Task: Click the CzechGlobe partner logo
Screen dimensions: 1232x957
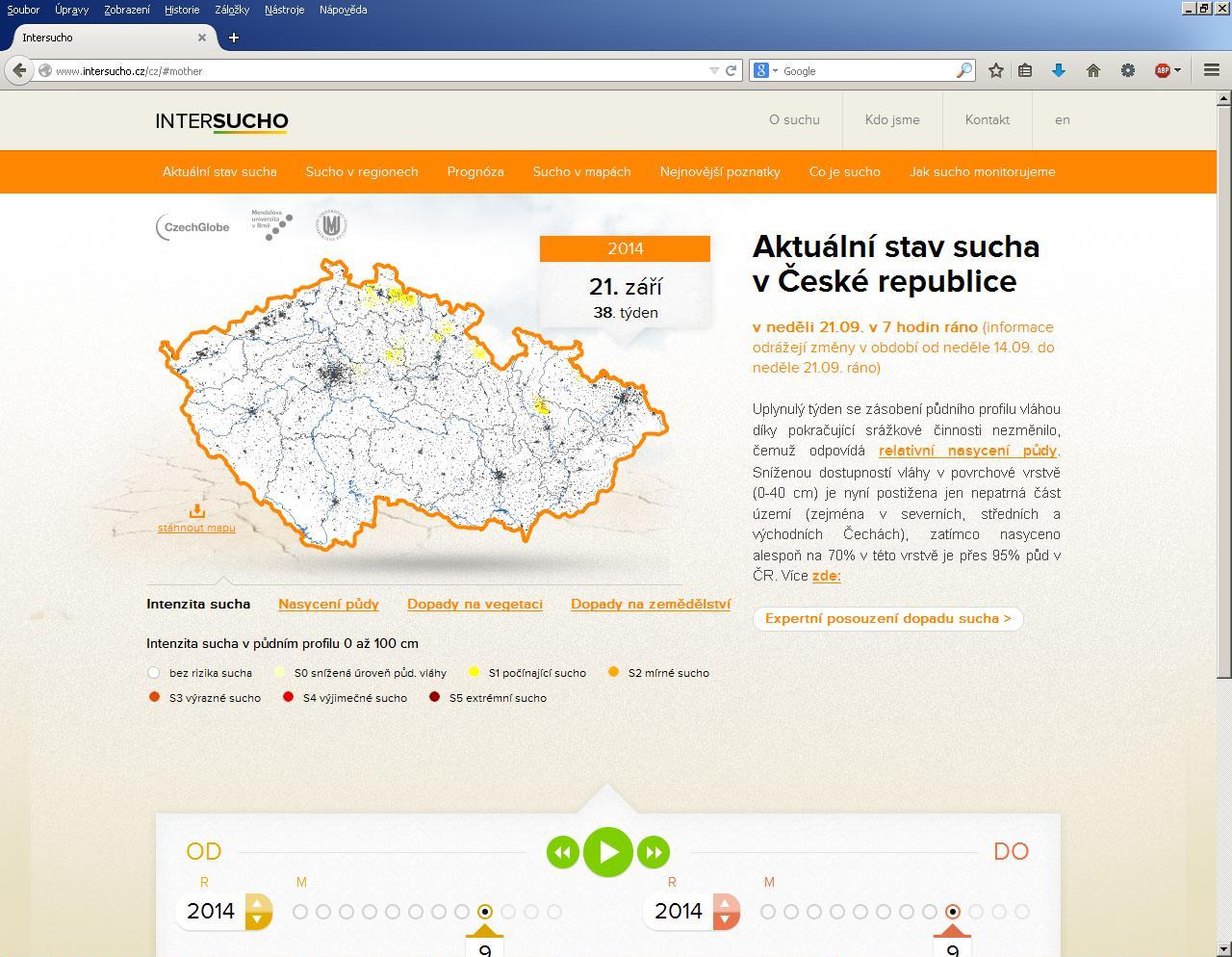Action: point(192,227)
